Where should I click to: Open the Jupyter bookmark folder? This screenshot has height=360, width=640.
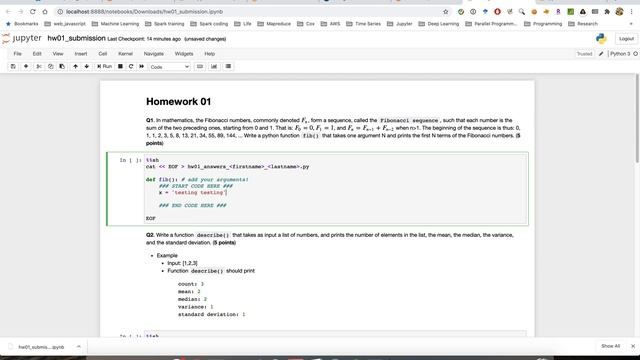(400, 24)
